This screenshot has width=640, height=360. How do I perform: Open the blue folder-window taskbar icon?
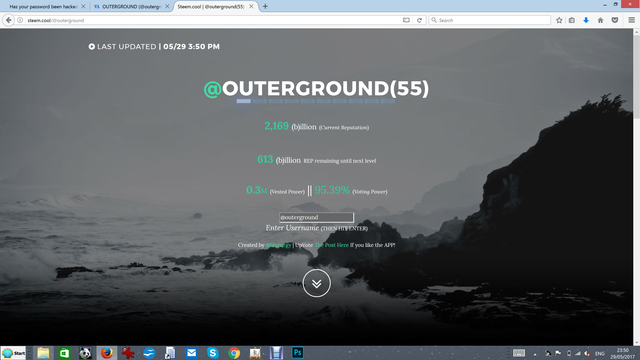[276, 353]
